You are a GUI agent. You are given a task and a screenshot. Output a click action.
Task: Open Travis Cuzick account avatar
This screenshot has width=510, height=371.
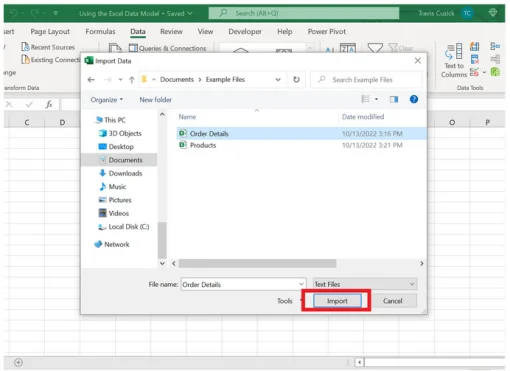[x=467, y=13]
